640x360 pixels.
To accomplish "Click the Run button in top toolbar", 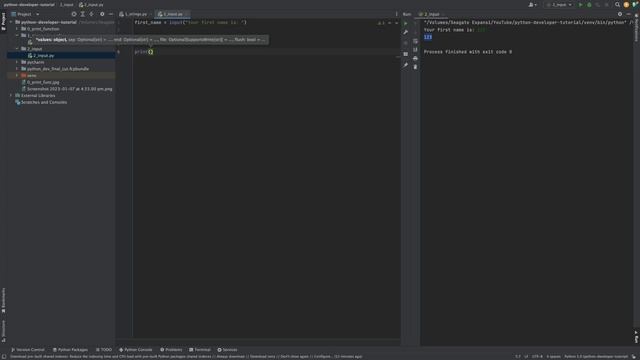I will [580, 5].
